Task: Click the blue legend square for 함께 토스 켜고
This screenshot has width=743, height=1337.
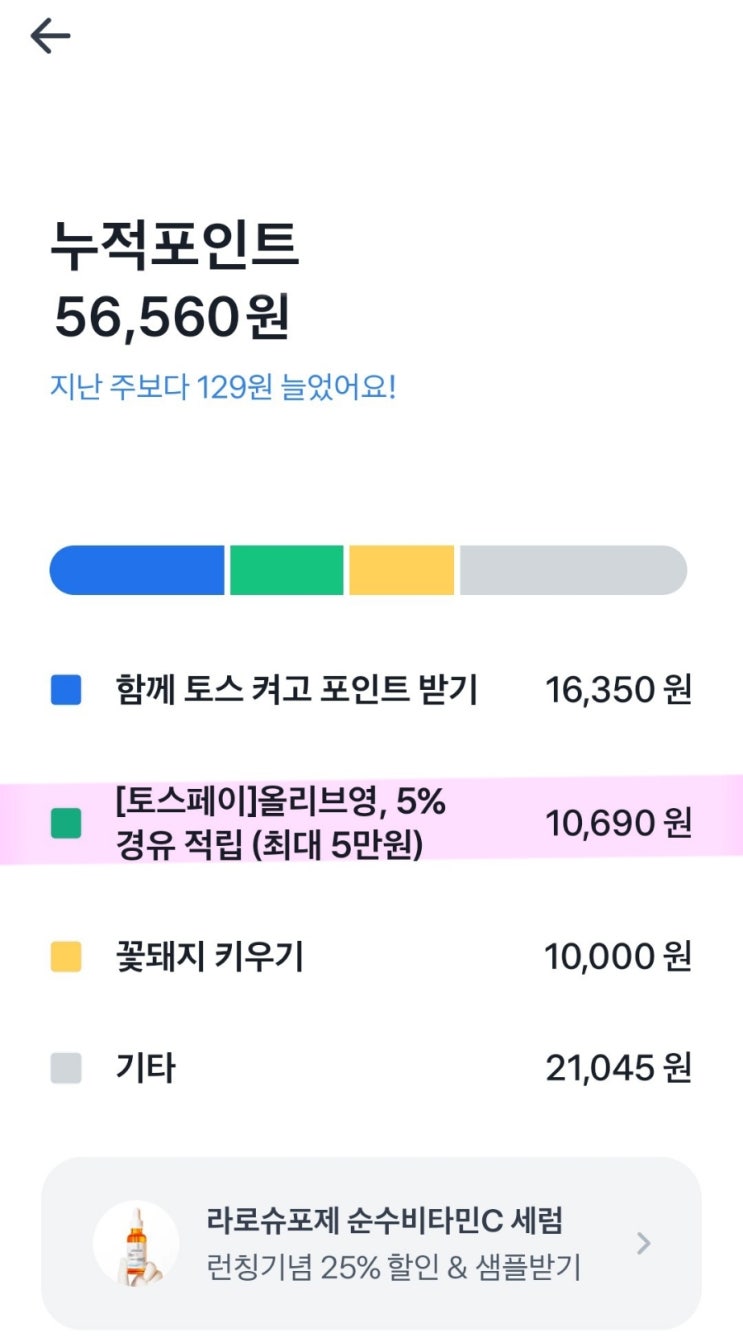Action: click(66, 690)
